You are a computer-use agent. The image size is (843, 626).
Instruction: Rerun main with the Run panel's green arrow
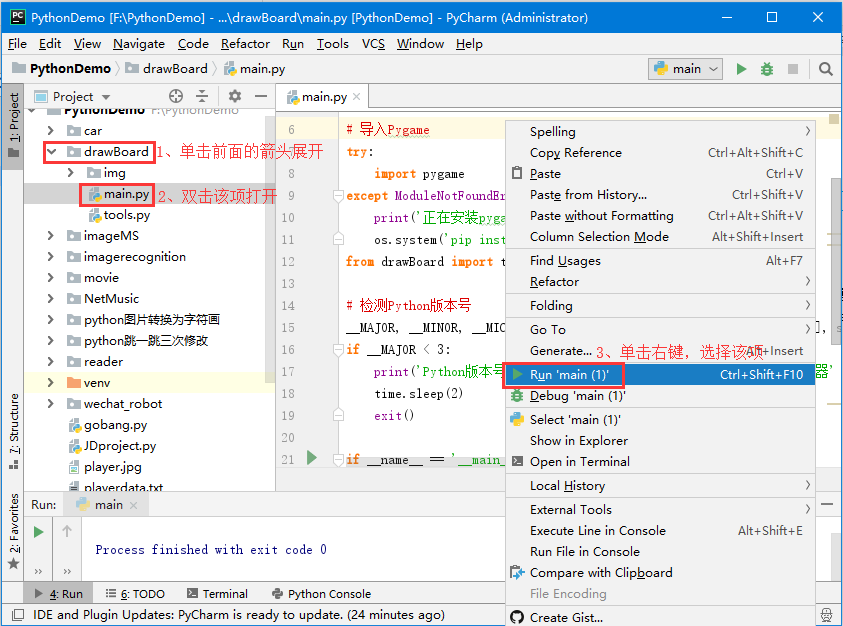point(39,532)
